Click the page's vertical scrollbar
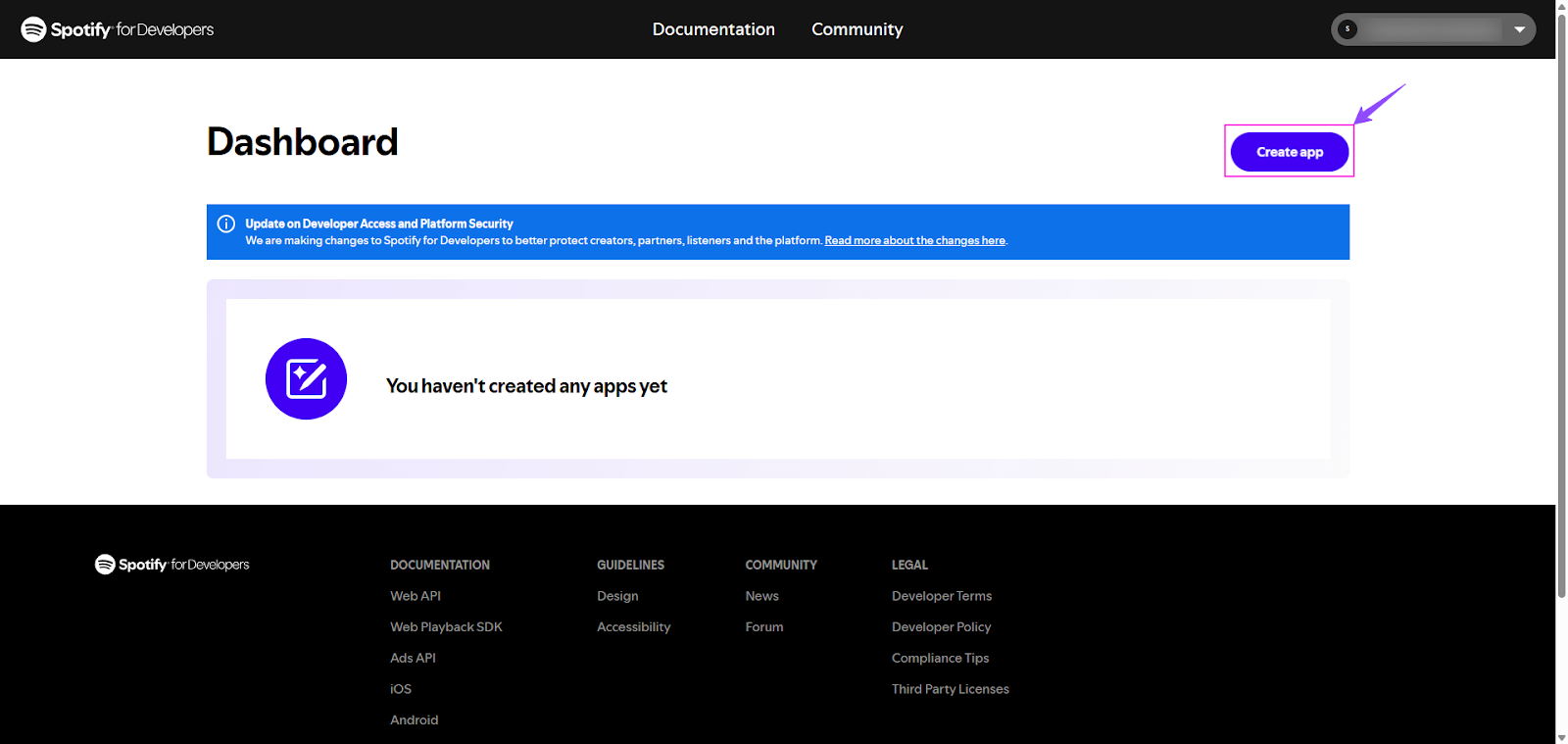 coord(1561,306)
